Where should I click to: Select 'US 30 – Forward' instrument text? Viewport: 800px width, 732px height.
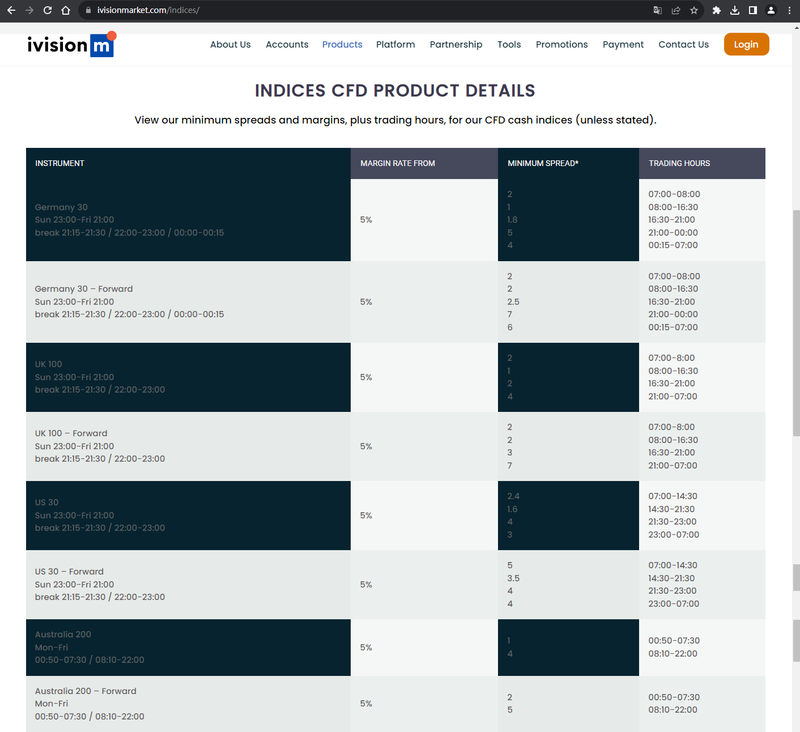click(69, 571)
